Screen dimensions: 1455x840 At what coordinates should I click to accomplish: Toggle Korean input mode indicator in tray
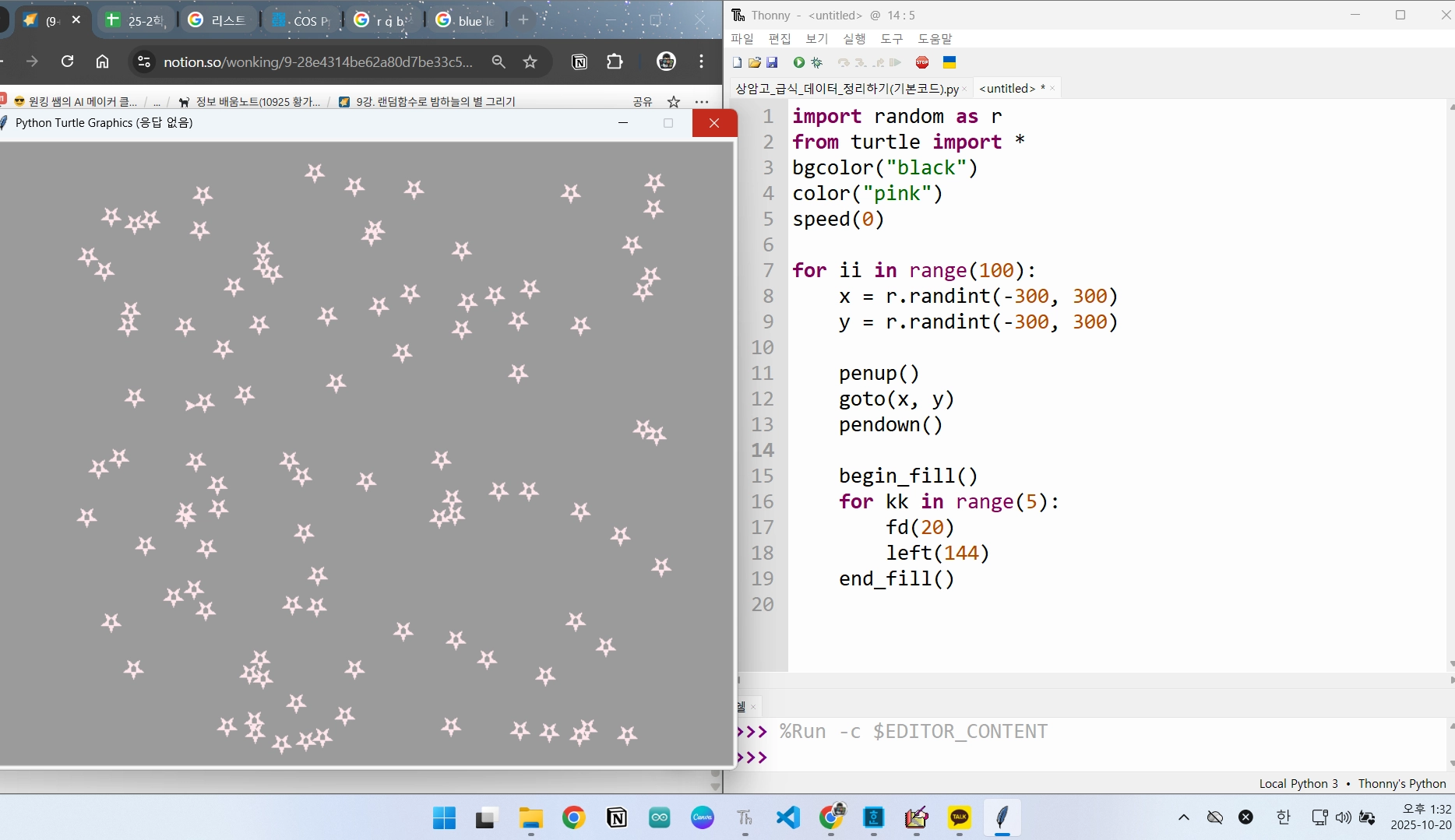(1283, 817)
